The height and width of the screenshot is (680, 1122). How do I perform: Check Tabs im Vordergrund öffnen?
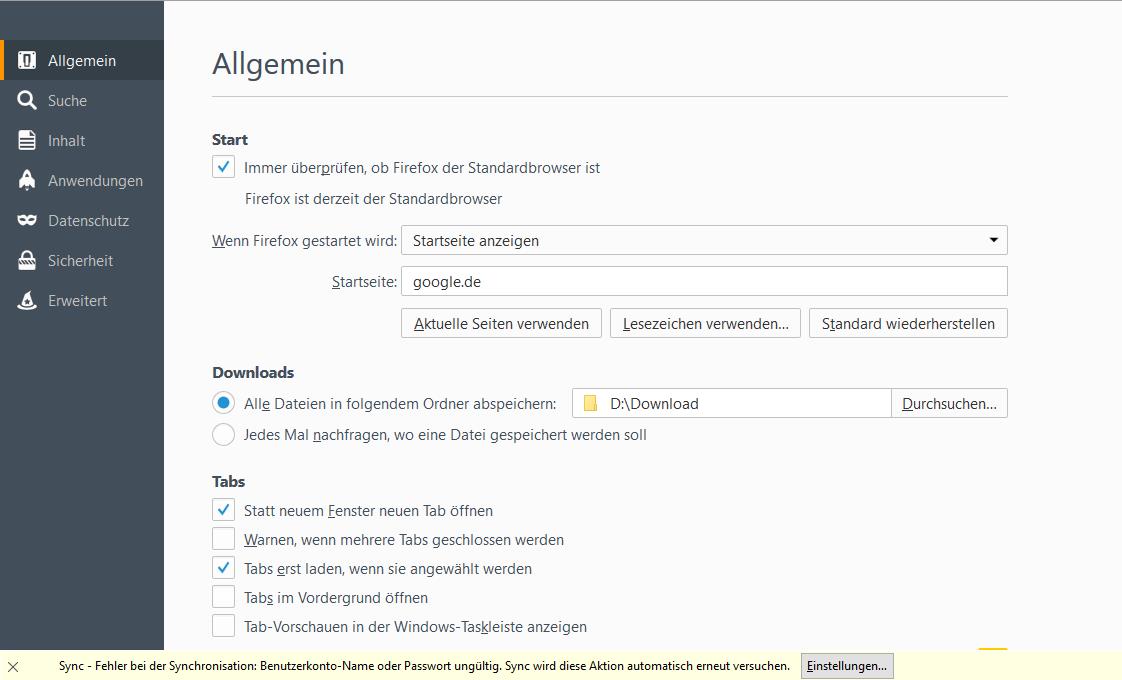(223, 598)
